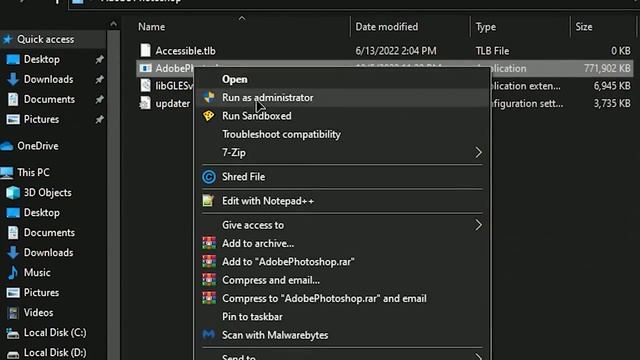Click the 3,735 KB size value

click(612, 103)
